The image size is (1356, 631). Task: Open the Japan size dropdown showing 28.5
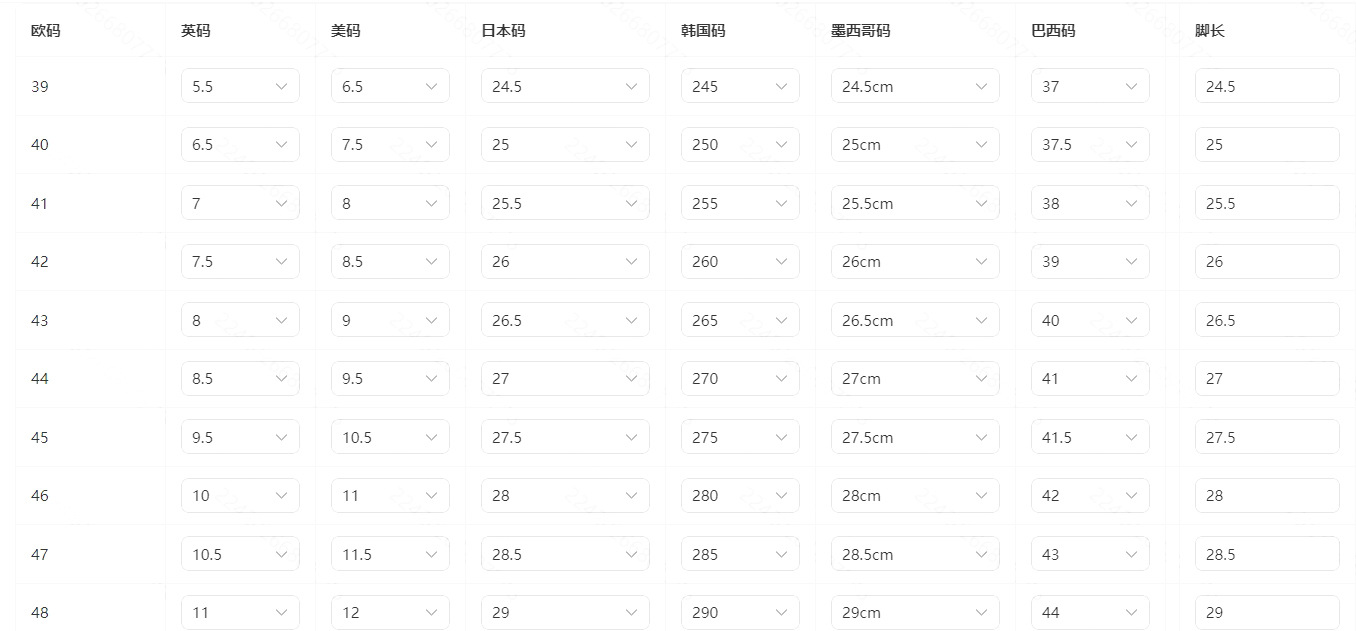(565, 554)
